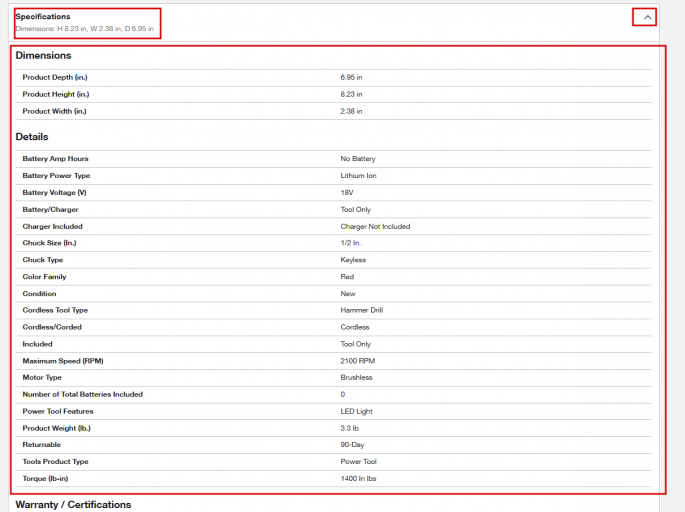The image size is (685, 512).
Task: Click the Battery Power Type label
Action: (56, 176)
